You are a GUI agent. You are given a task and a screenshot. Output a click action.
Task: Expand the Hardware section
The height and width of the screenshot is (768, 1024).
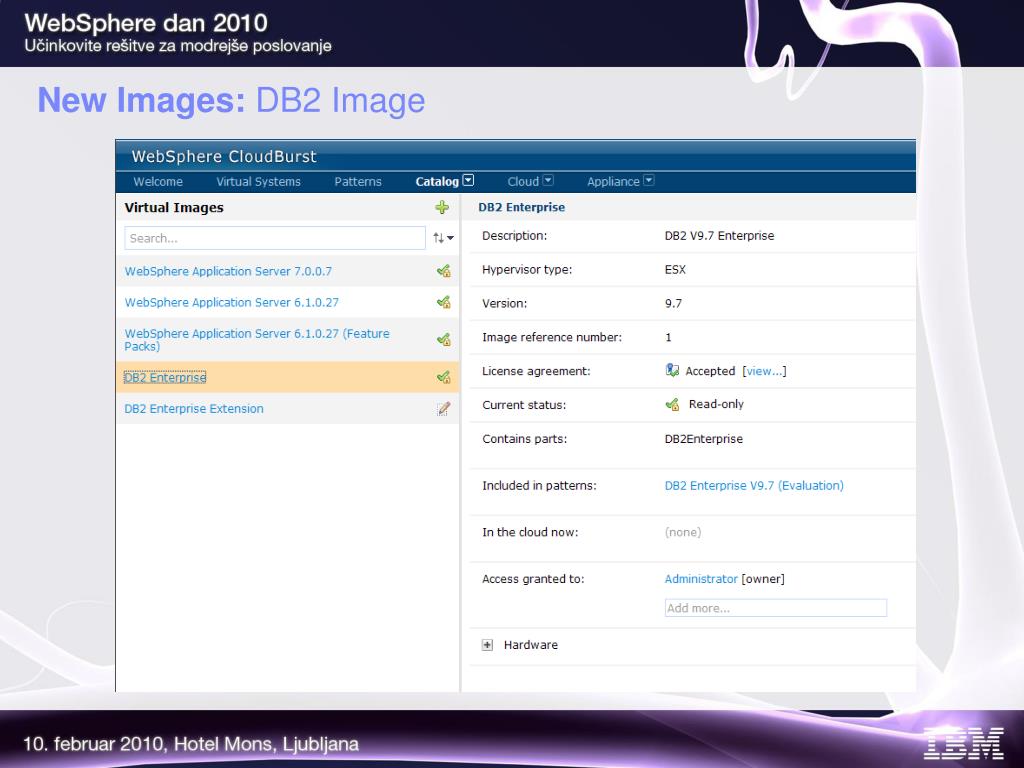[487, 645]
